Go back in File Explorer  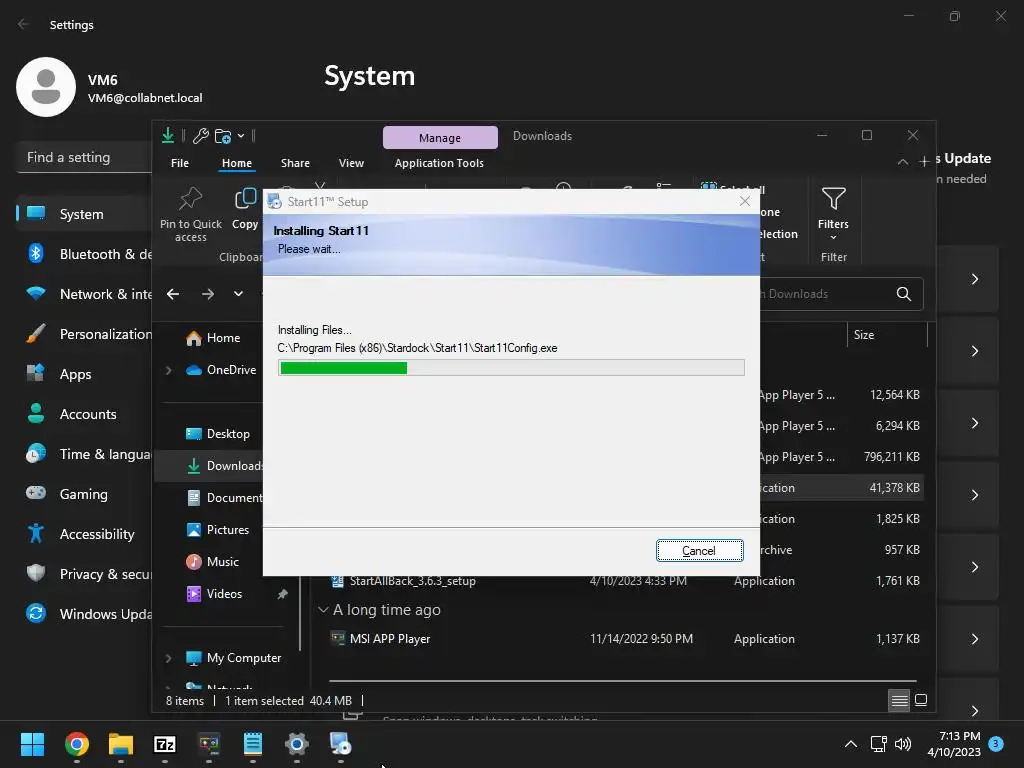coord(173,294)
